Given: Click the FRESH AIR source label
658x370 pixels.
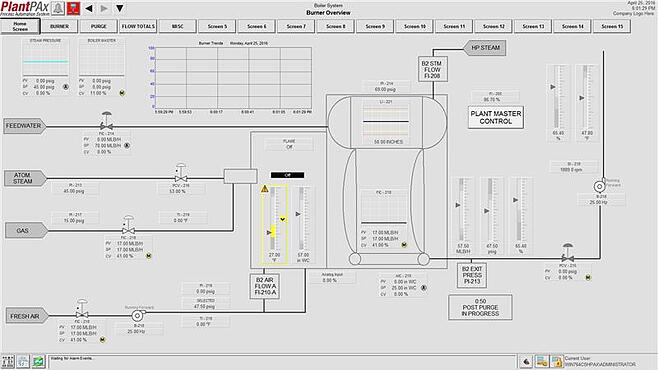Looking at the screenshot, I should click(x=27, y=316).
